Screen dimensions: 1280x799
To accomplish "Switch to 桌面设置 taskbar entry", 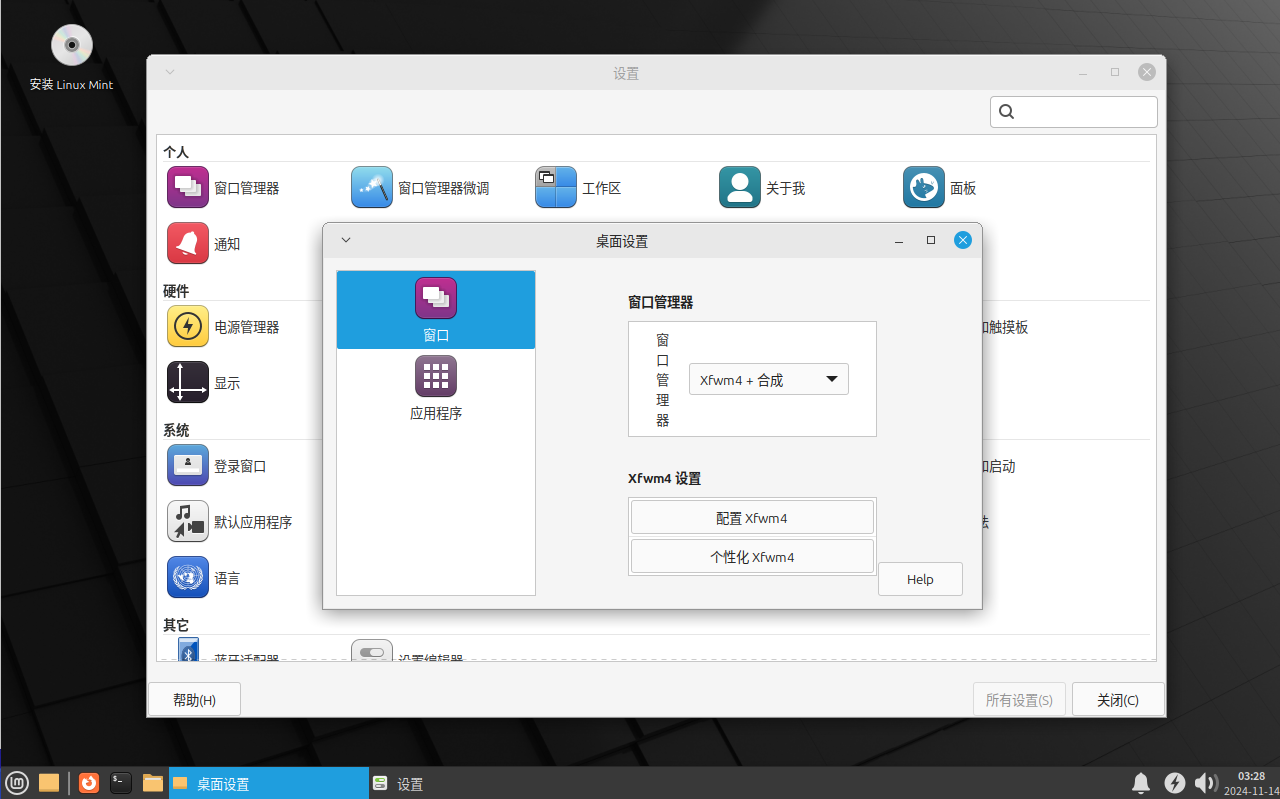I will pos(268,784).
